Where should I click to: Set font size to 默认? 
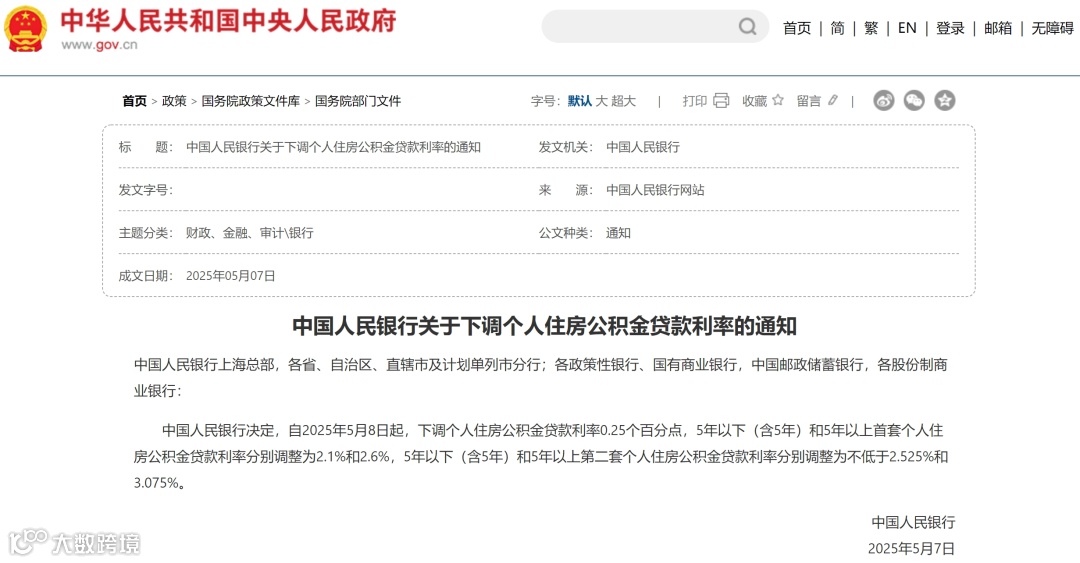point(579,101)
